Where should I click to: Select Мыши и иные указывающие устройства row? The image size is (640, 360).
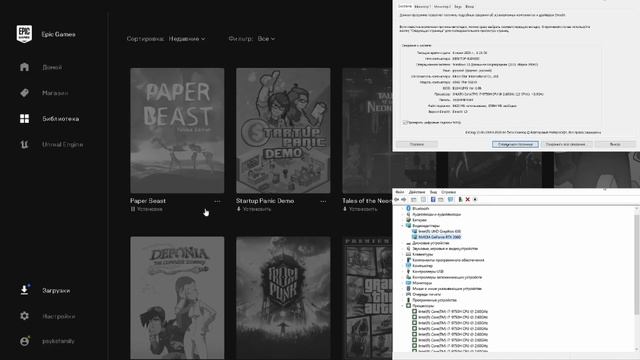(445, 289)
